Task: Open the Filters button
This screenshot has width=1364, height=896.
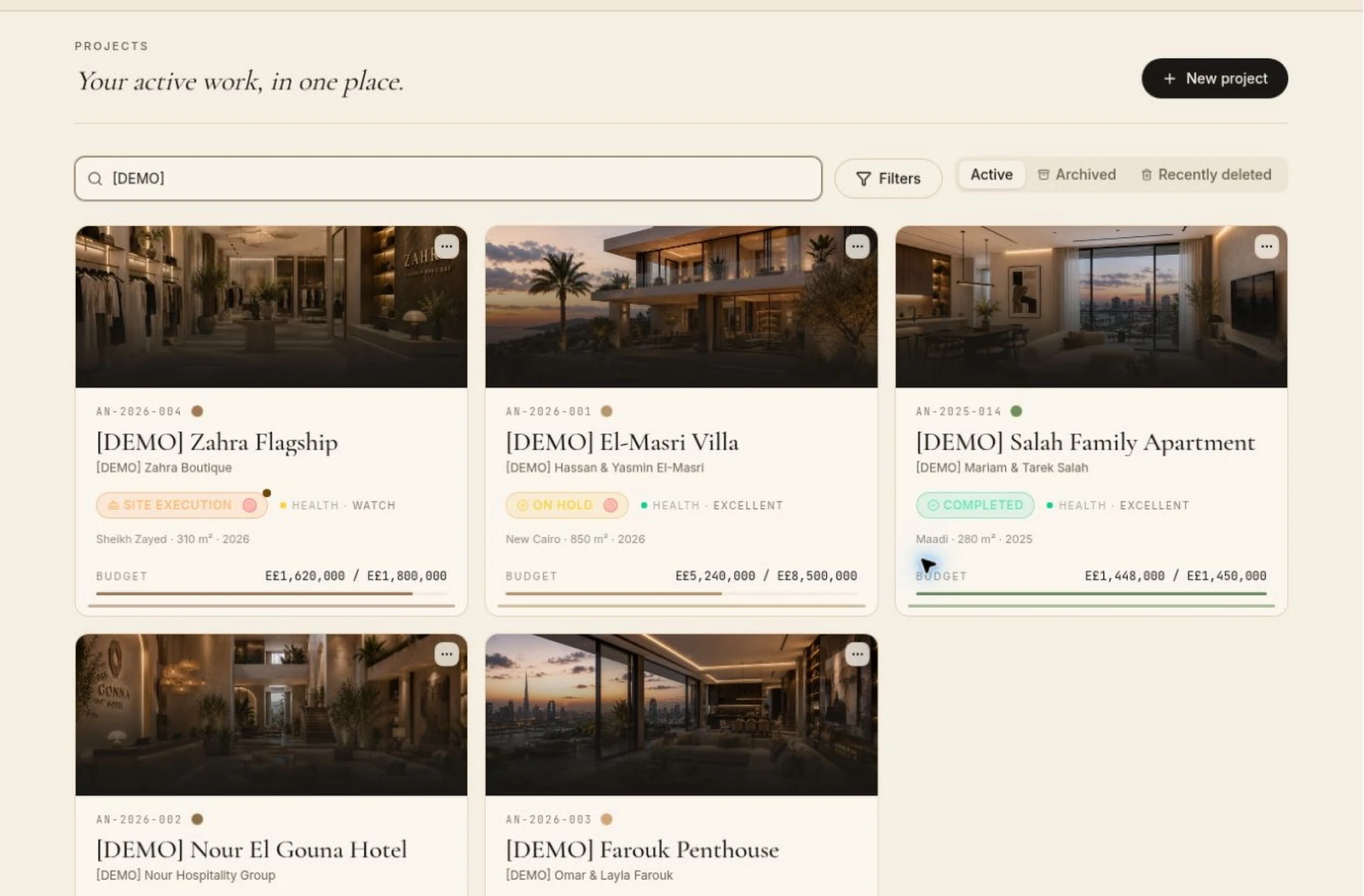Action: (x=888, y=178)
